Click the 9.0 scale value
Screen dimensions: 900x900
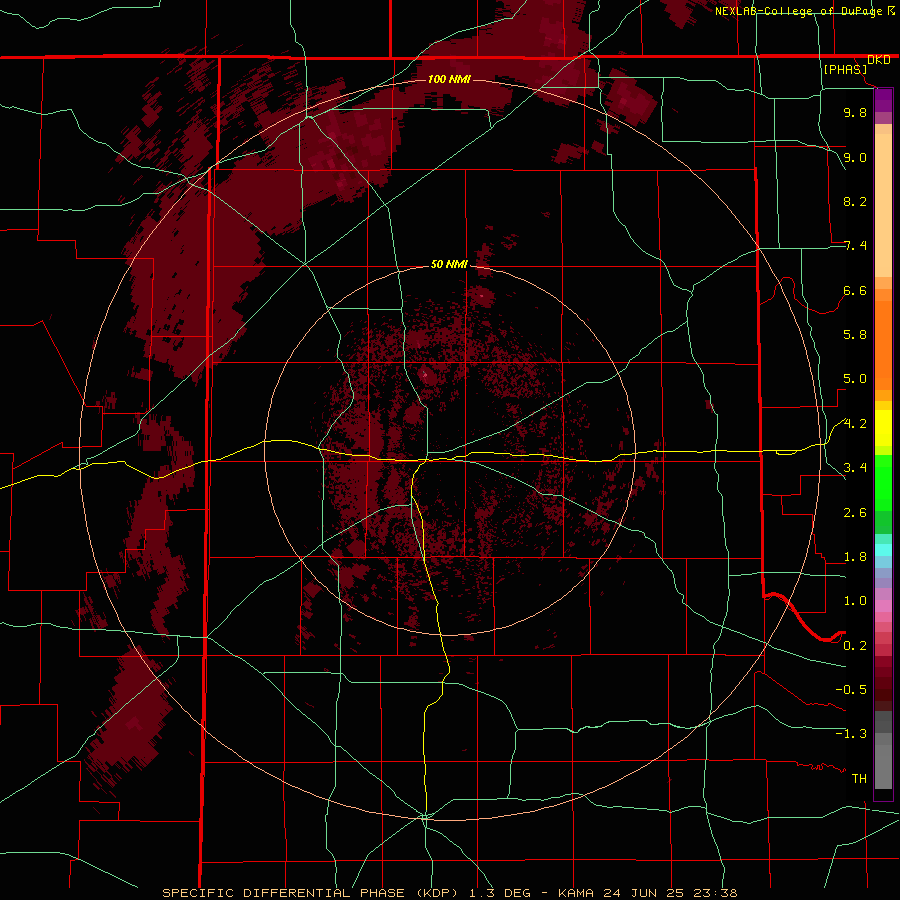click(x=855, y=157)
